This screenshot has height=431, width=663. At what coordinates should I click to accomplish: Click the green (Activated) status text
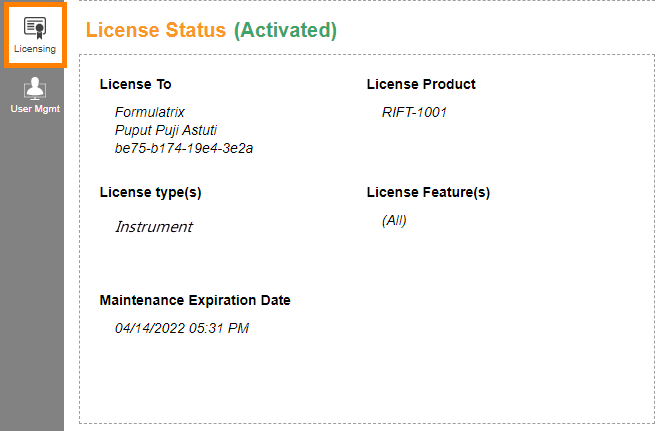coord(285,30)
